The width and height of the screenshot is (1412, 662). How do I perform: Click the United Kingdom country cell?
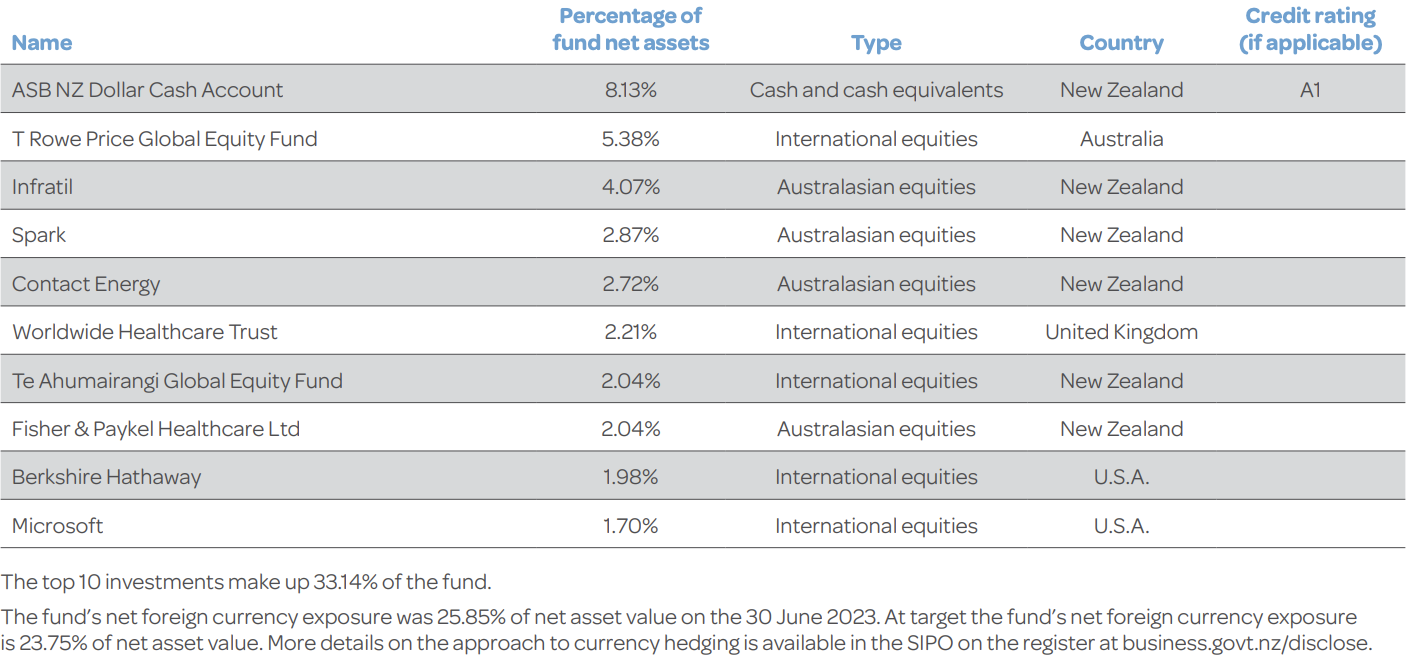pos(1121,333)
